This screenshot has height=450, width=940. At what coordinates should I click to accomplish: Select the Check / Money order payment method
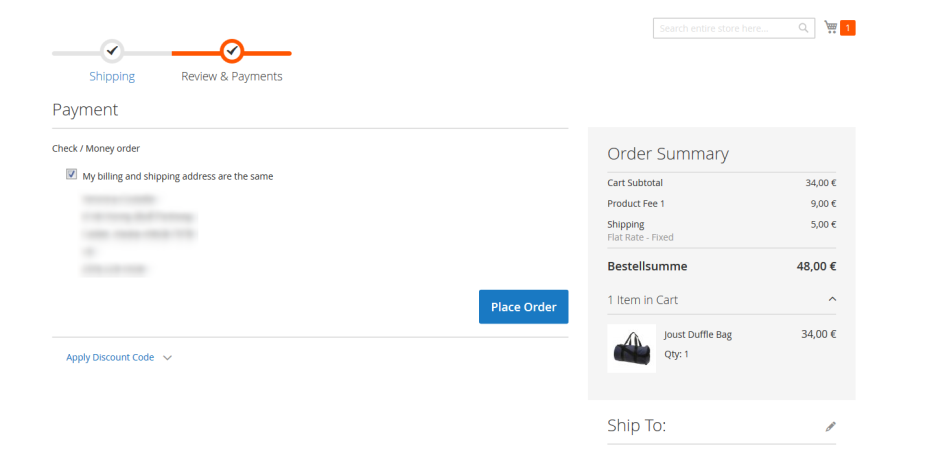(96, 148)
